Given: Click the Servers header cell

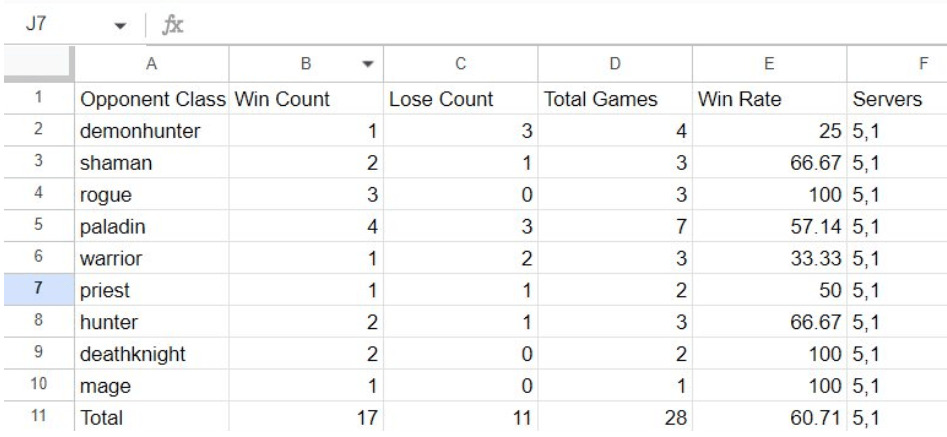Looking at the screenshot, I should (897, 99).
